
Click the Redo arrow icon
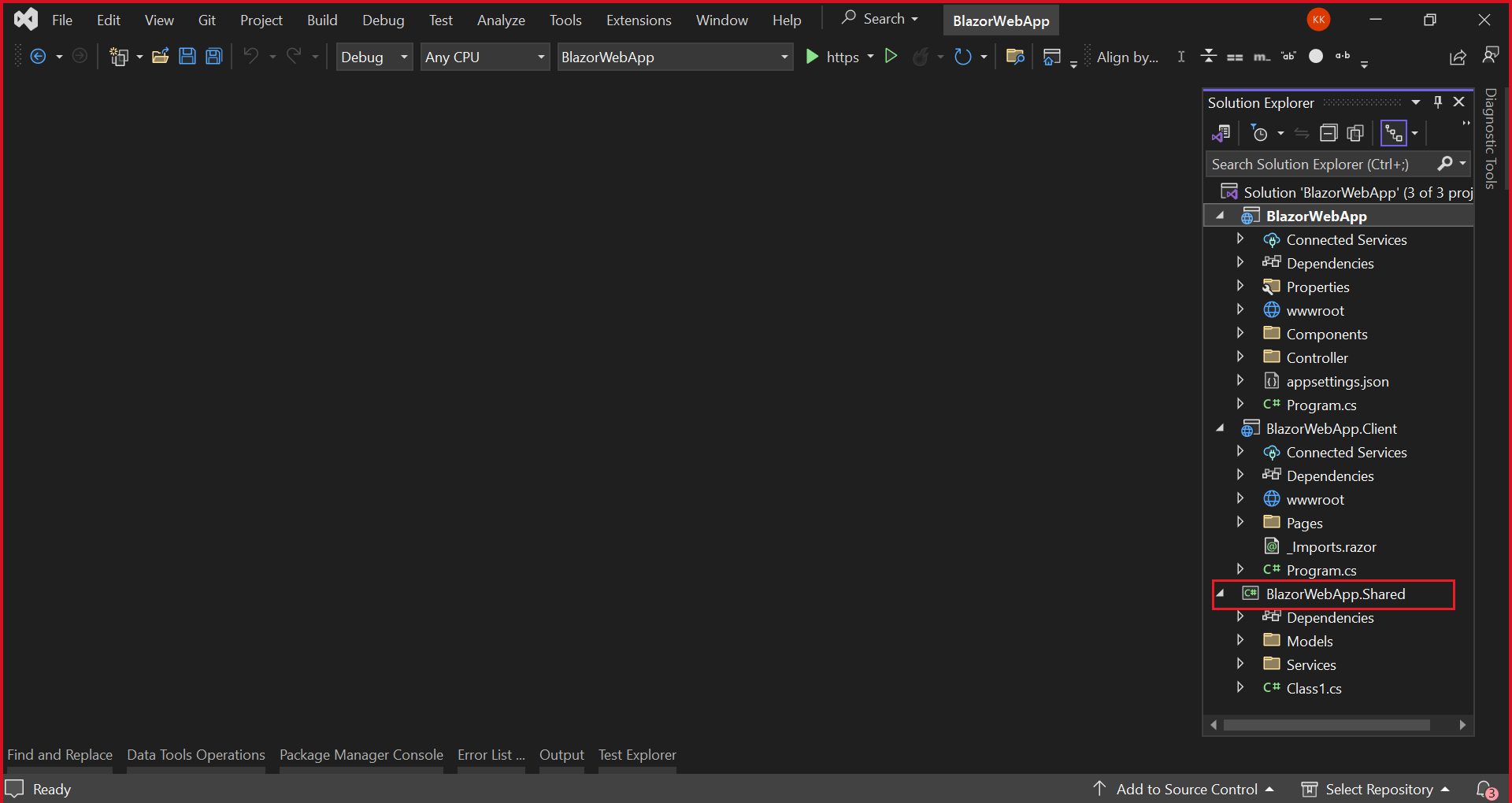(294, 56)
